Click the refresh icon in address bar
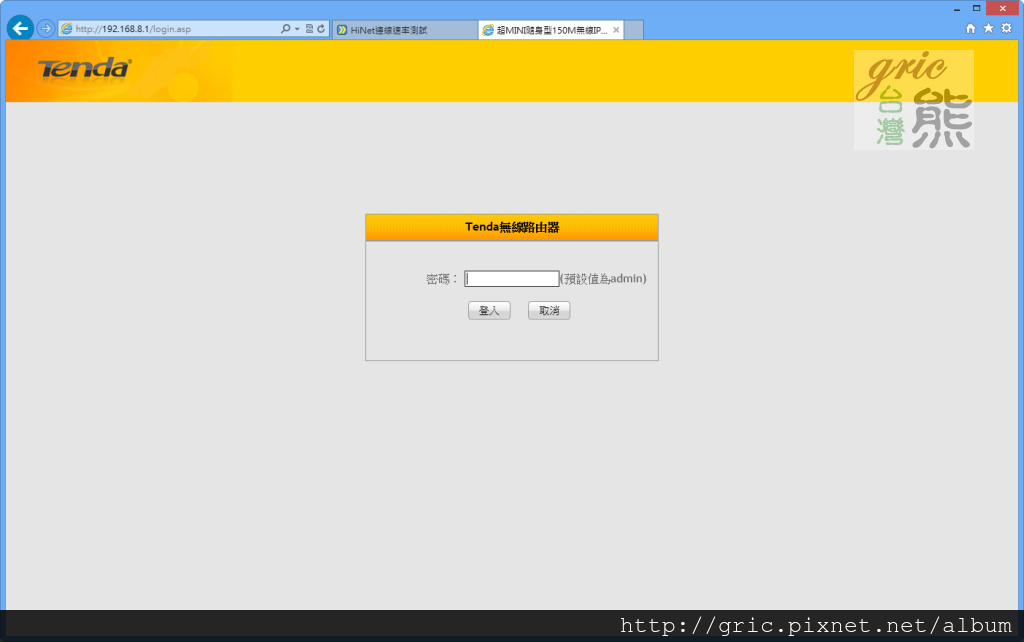The height and width of the screenshot is (642, 1024). coord(321,29)
